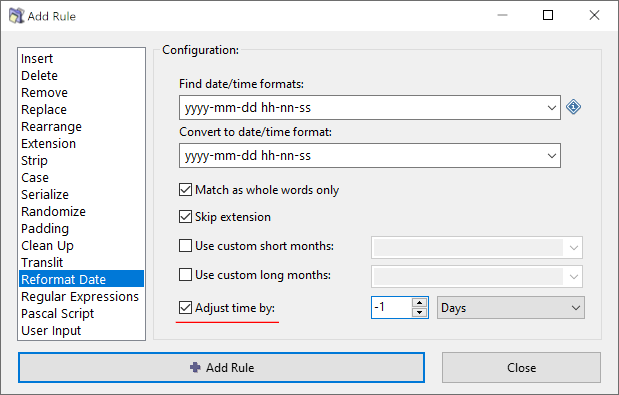Enable Use custom long months checkbox

point(185,275)
